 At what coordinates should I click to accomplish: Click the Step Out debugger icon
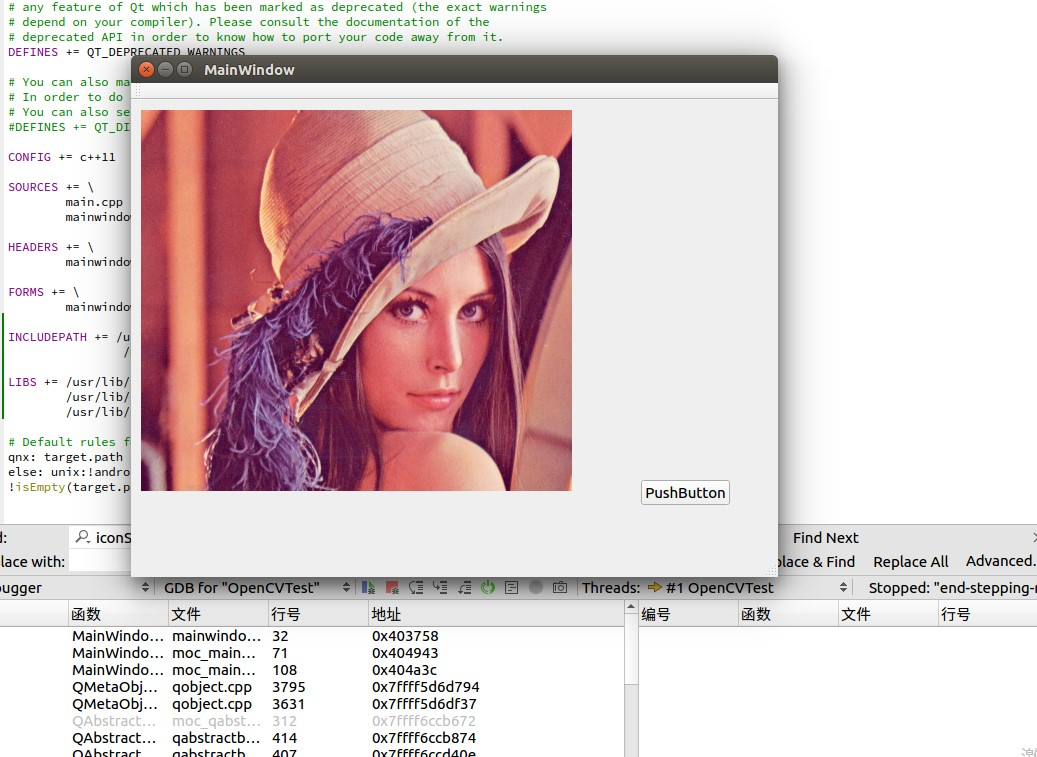[464, 587]
